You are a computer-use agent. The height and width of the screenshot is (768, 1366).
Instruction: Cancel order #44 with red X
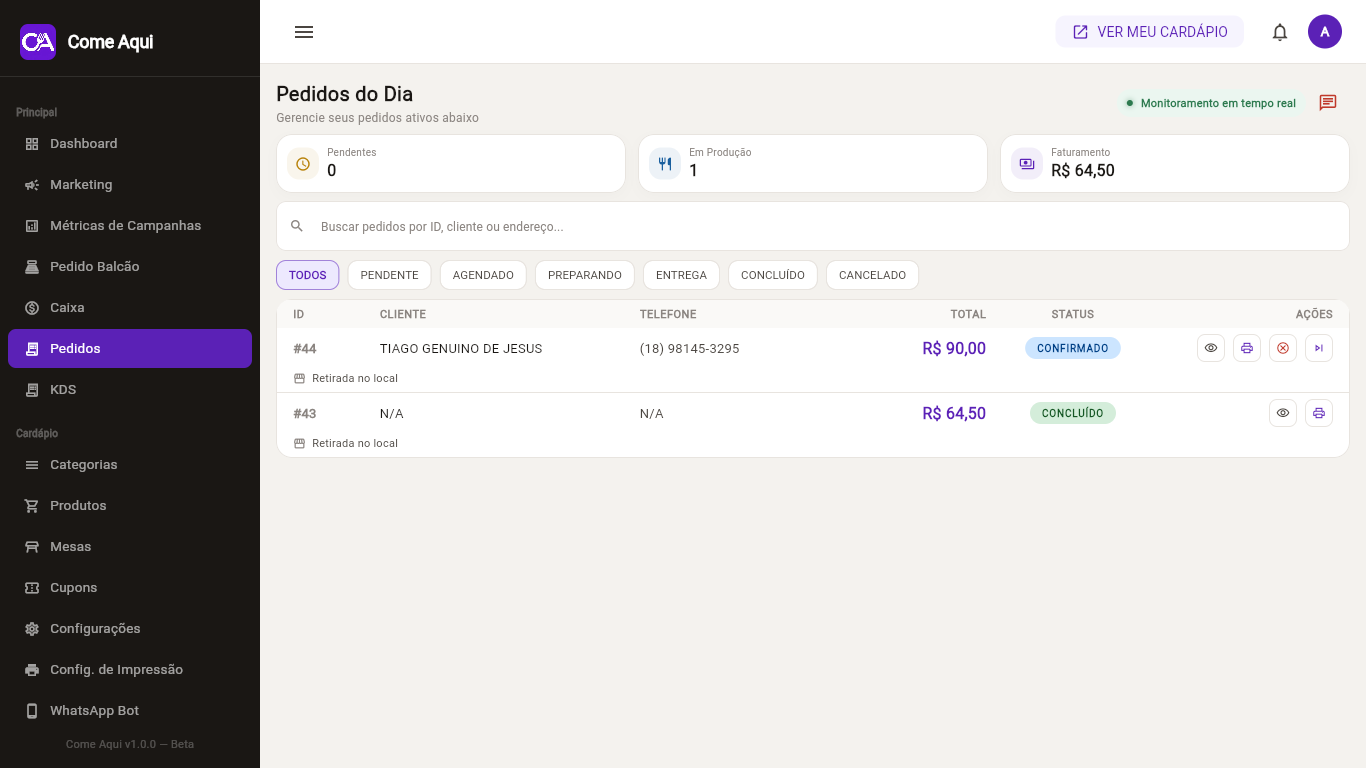pos(1283,348)
